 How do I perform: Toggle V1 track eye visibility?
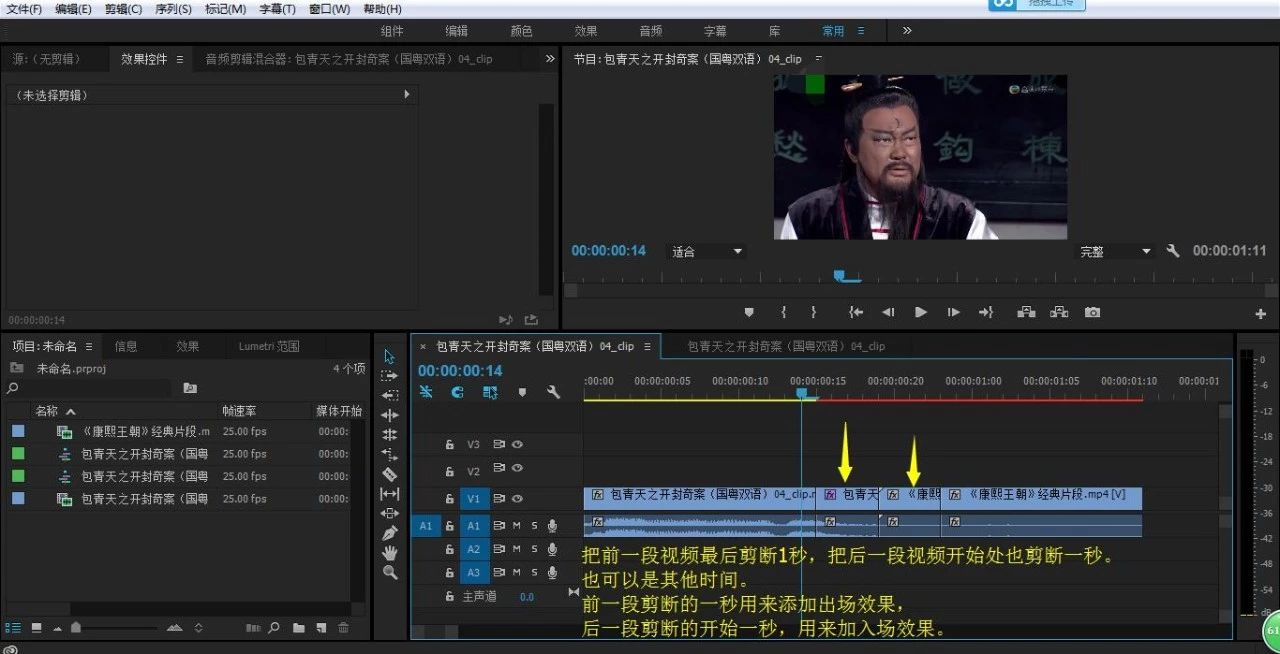(x=518, y=498)
